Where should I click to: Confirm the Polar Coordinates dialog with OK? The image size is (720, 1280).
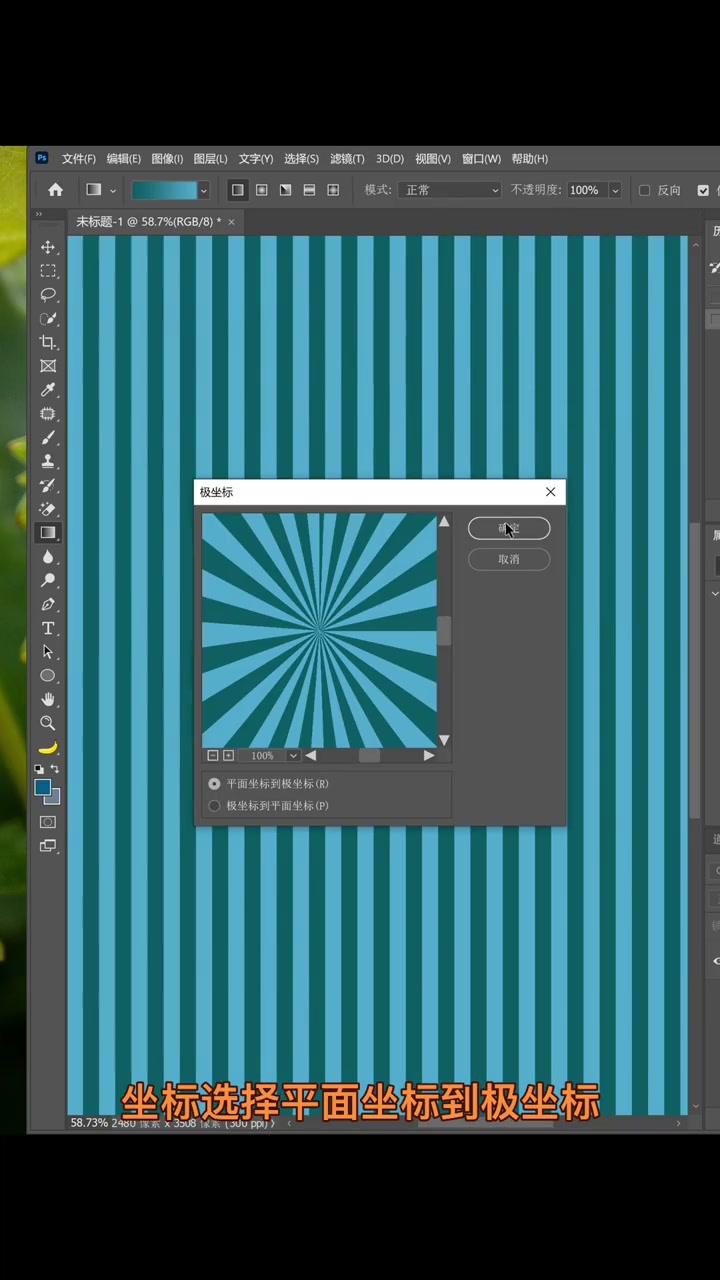[509, 528]
